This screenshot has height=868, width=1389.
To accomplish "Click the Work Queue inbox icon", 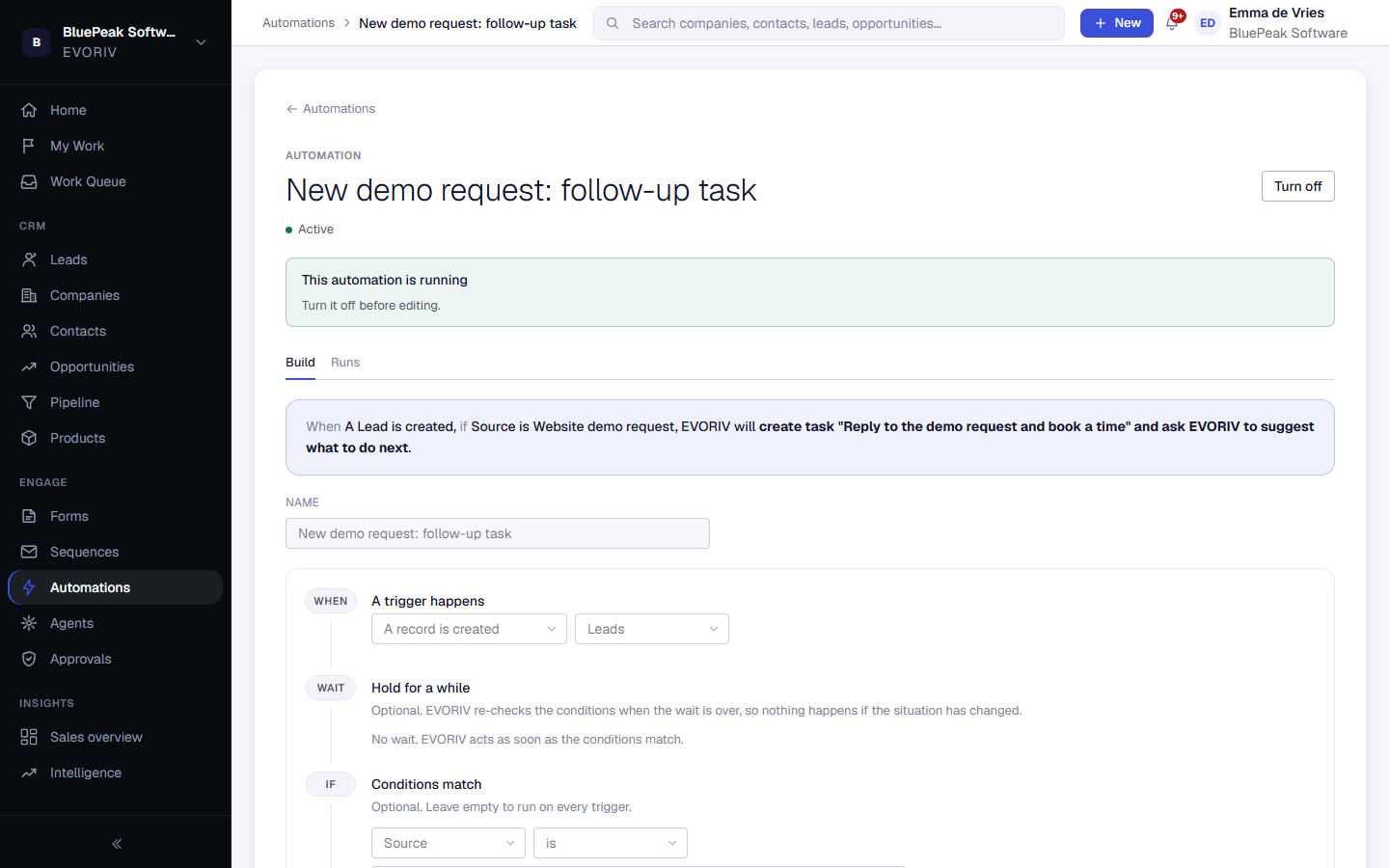I will click(29, 181).
